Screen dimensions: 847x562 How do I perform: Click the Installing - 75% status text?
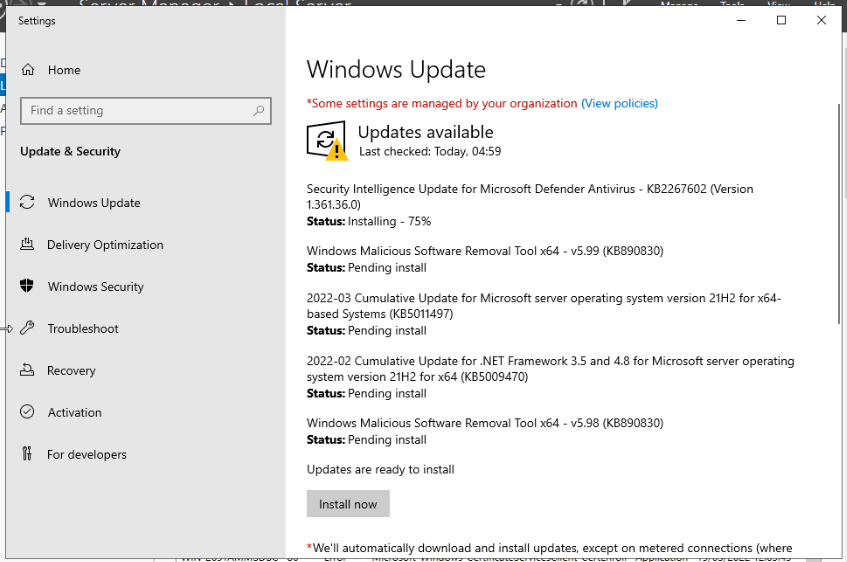[x=389, y=221]
